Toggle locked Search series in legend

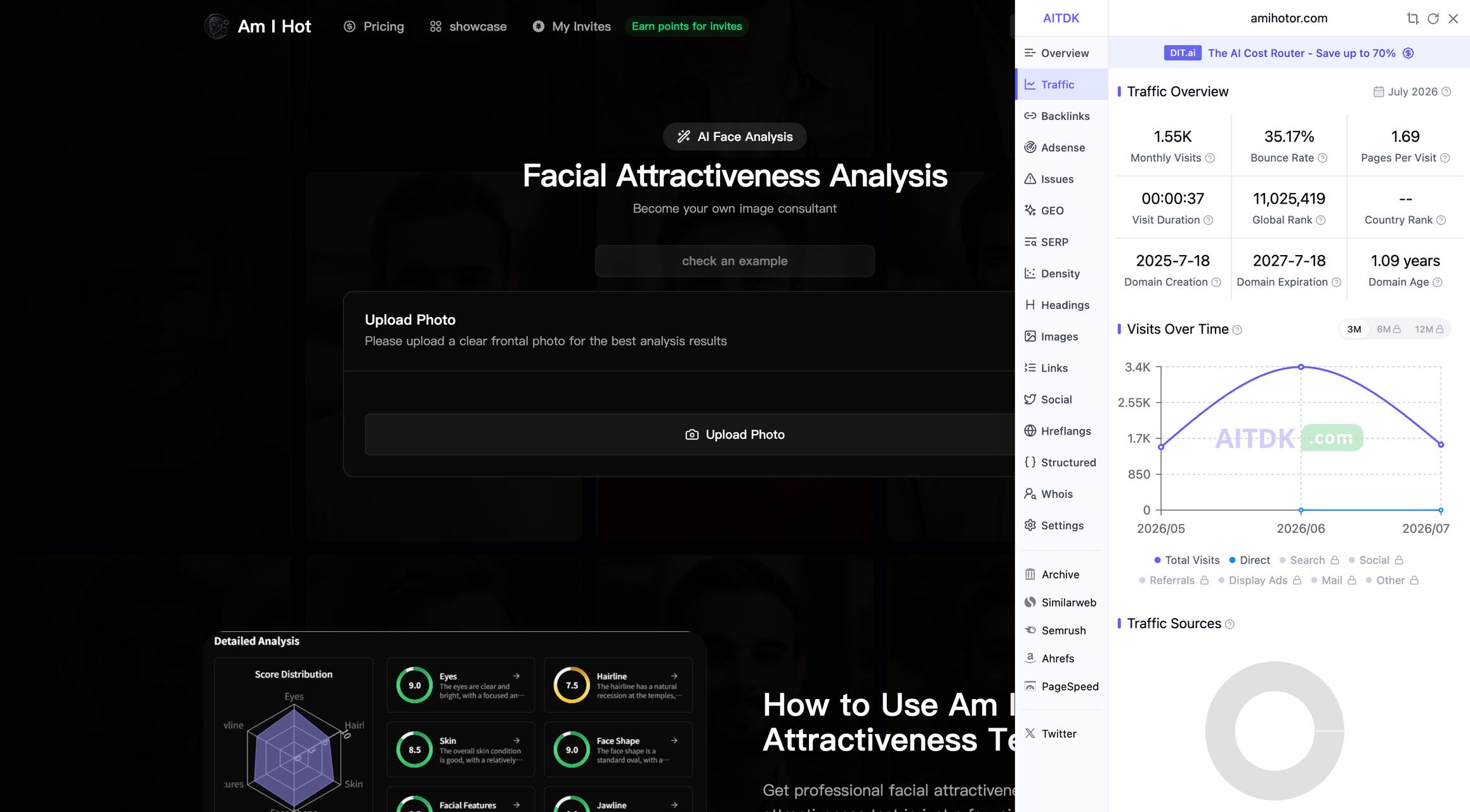point(1309,560)
